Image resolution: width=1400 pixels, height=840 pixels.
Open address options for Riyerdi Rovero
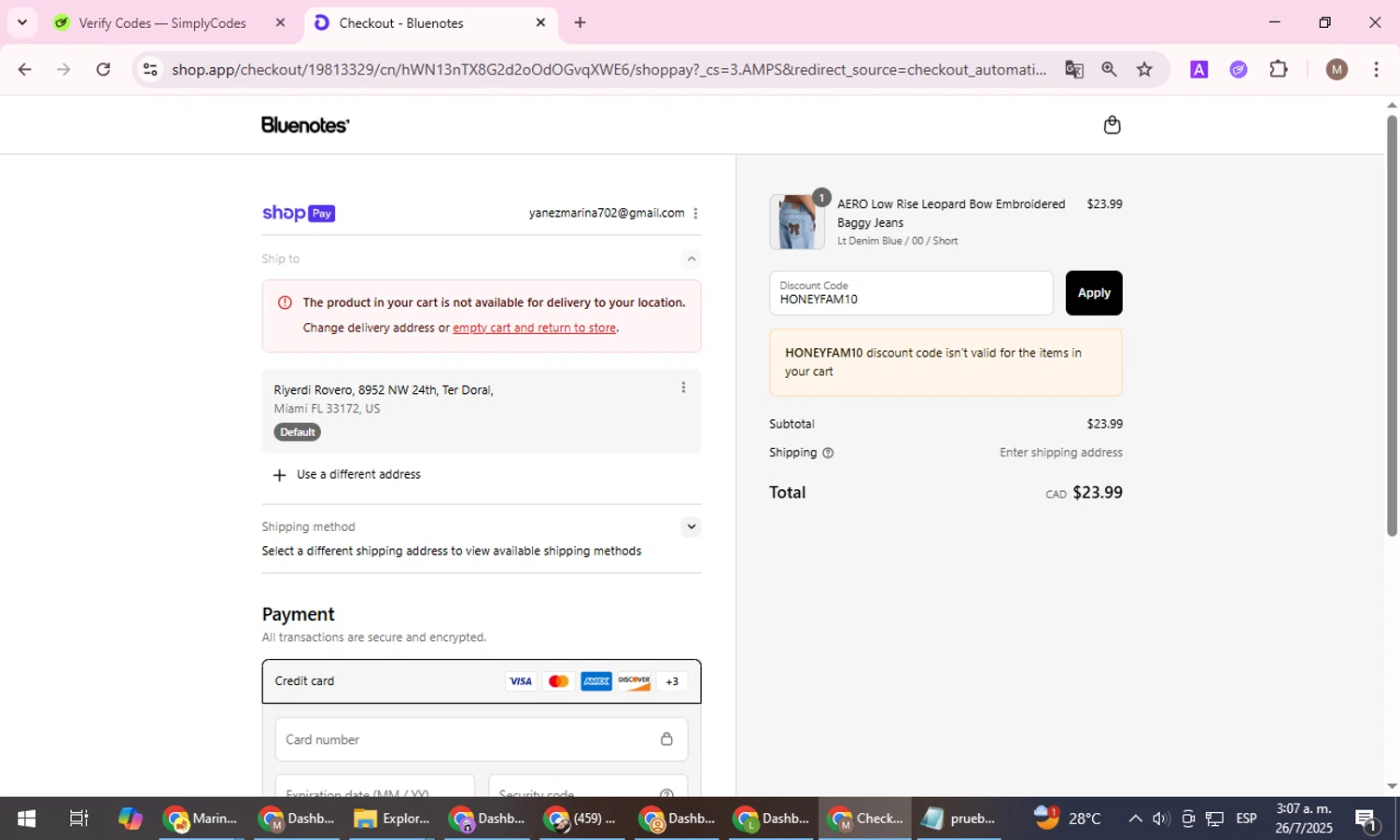(x=683, y=387)
